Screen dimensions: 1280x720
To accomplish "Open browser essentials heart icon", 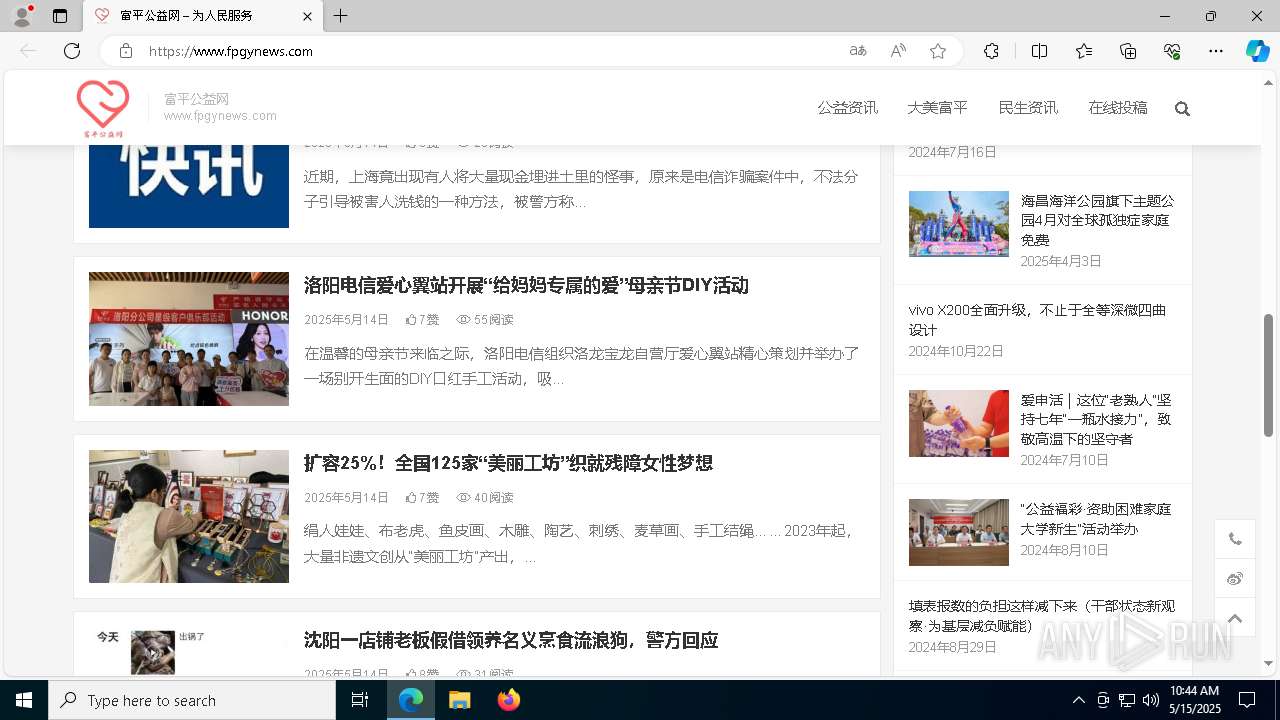I will [x=1172, y=51].
